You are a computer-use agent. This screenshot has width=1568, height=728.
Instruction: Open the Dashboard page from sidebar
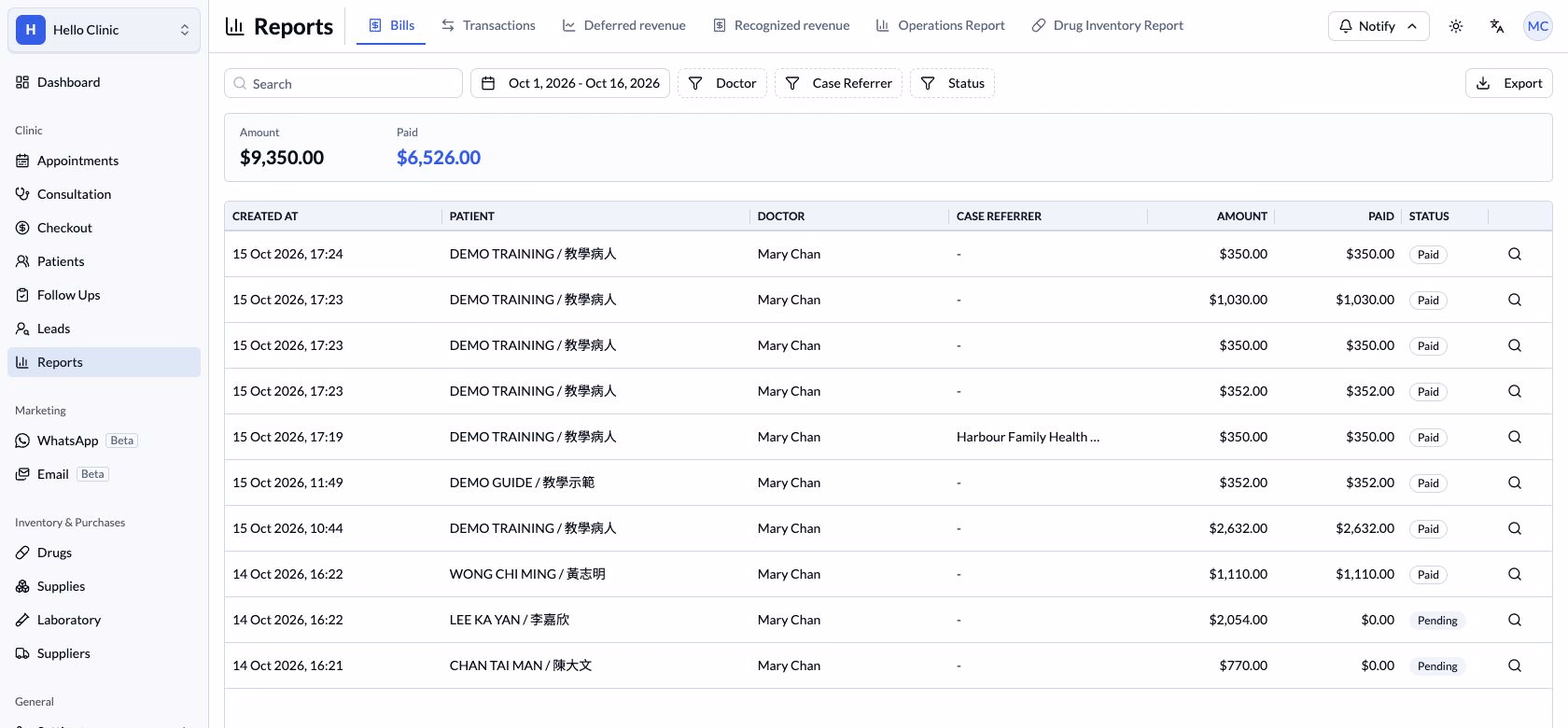click(x=104, y=82)
